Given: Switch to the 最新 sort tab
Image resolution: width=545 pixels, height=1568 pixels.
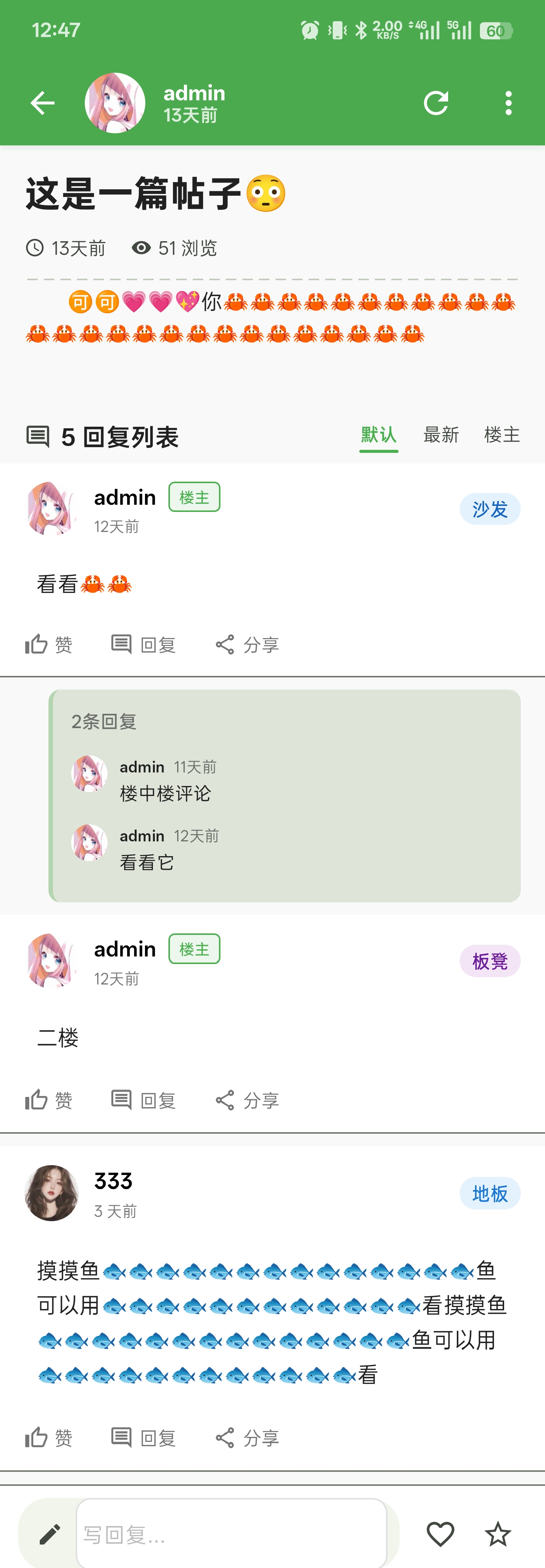Looking at the screenshot, I should tap(441, 435).
